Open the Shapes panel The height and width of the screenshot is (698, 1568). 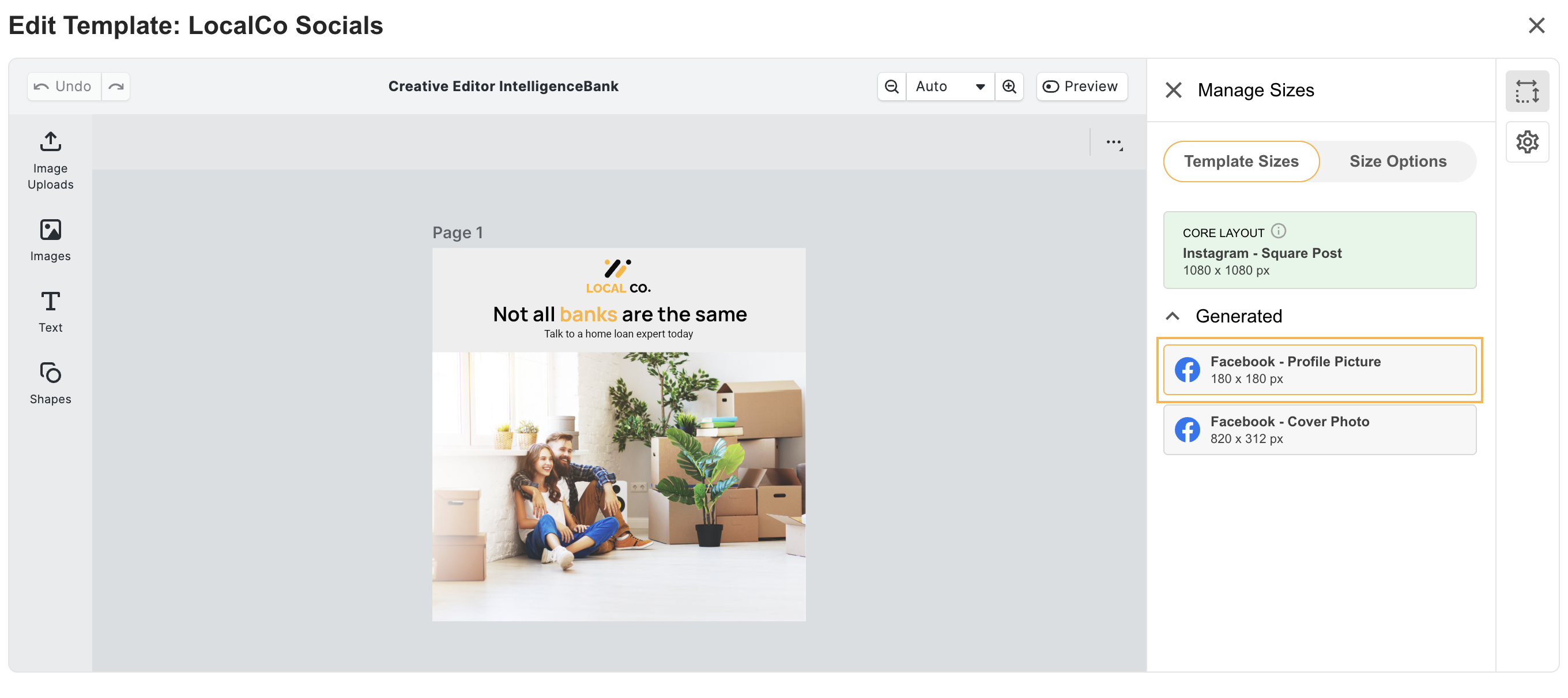coord(51,382)
